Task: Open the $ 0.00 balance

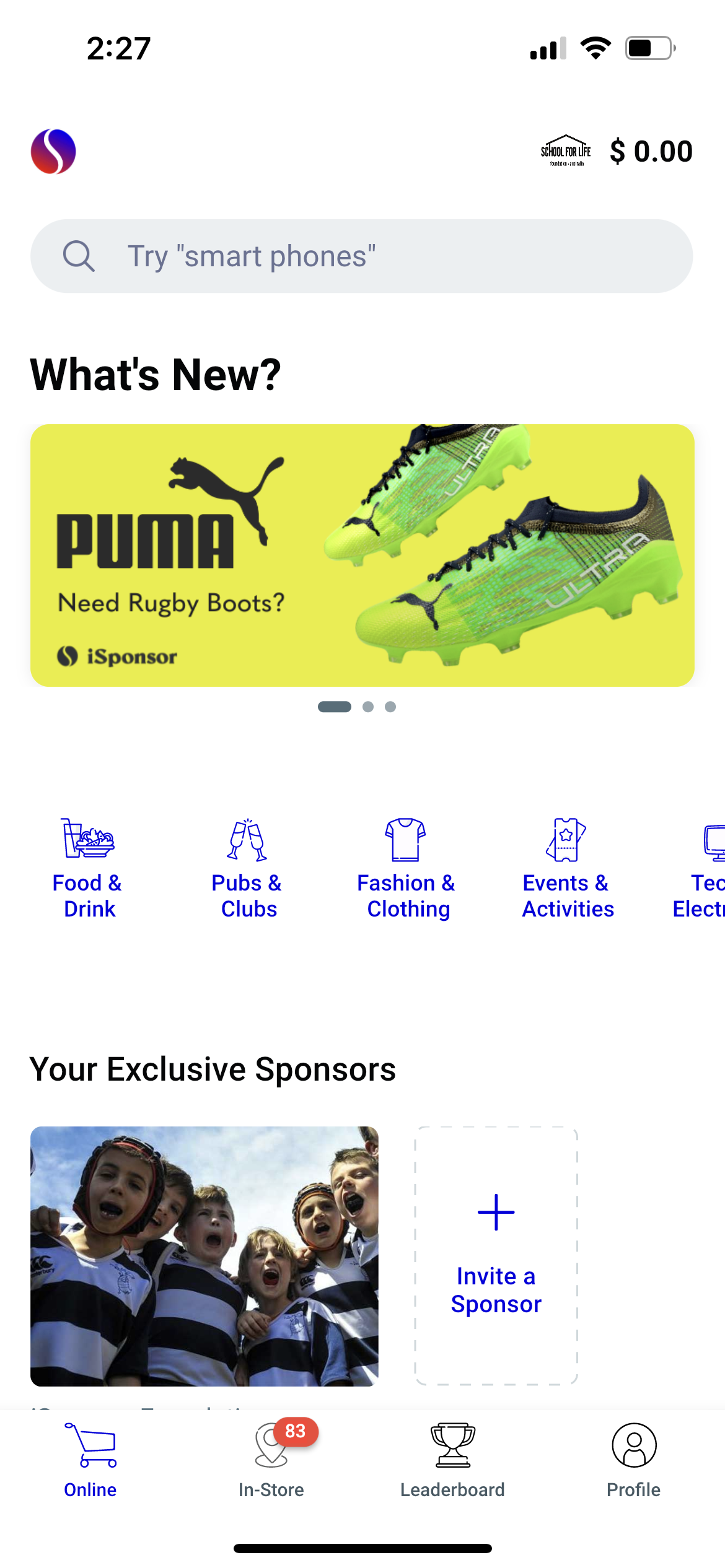Action: click(651, 151)
